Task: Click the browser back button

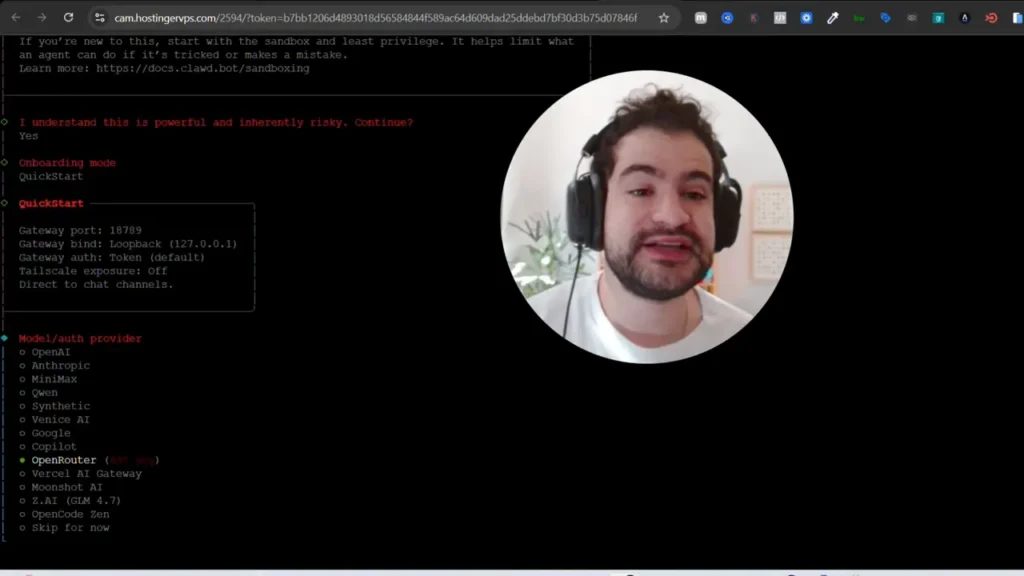Action: [14, 17]
